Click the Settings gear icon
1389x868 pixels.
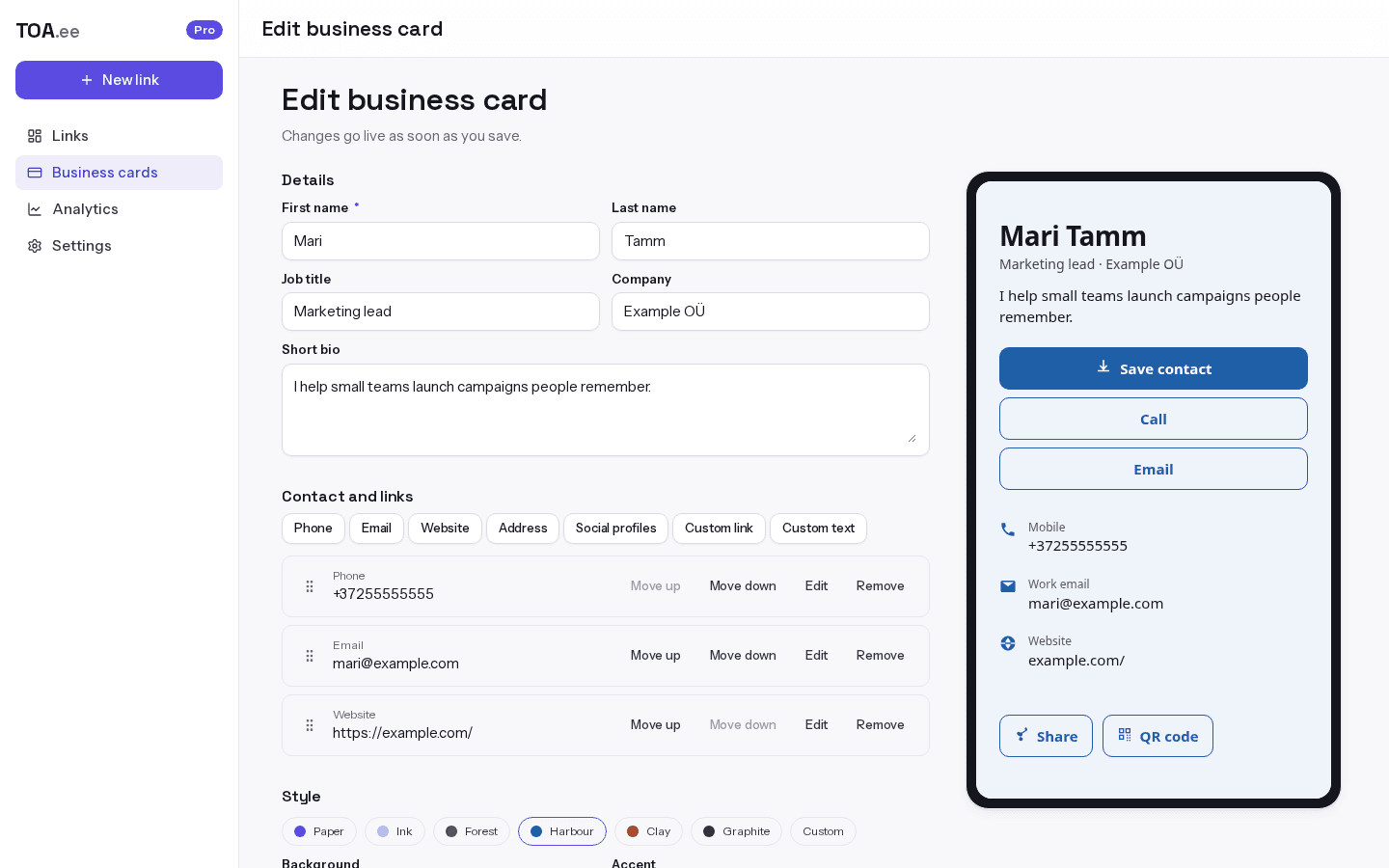35,246
